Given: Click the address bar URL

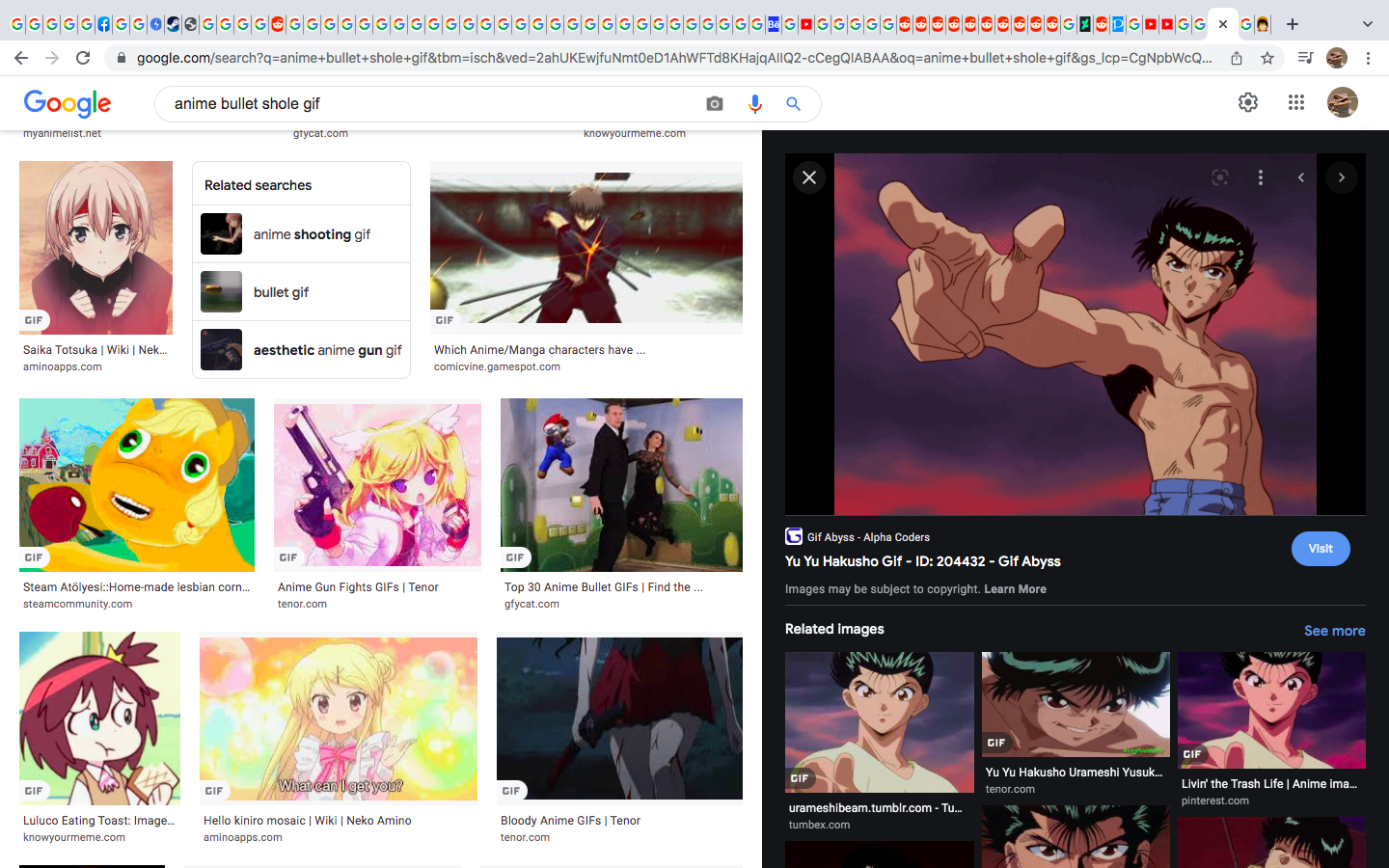Looking at the screenshot, I should tap(674, 58).
